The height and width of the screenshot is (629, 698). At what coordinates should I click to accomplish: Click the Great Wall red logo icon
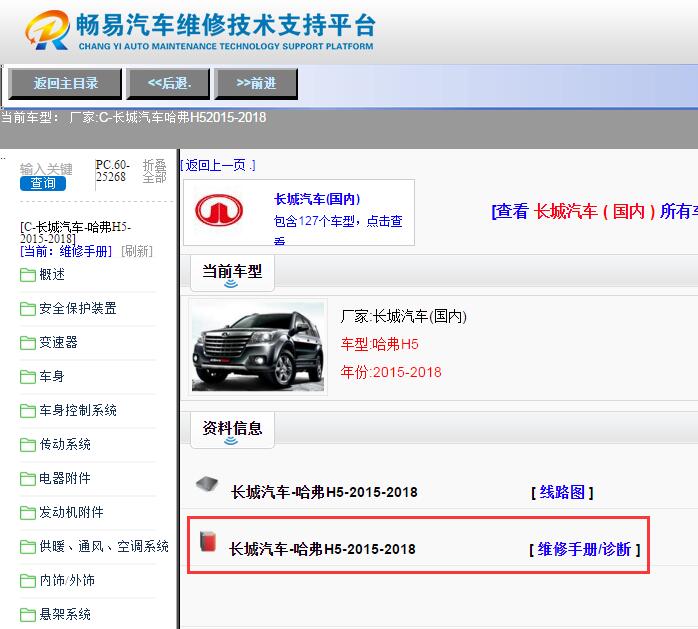(x=219, y=210)
